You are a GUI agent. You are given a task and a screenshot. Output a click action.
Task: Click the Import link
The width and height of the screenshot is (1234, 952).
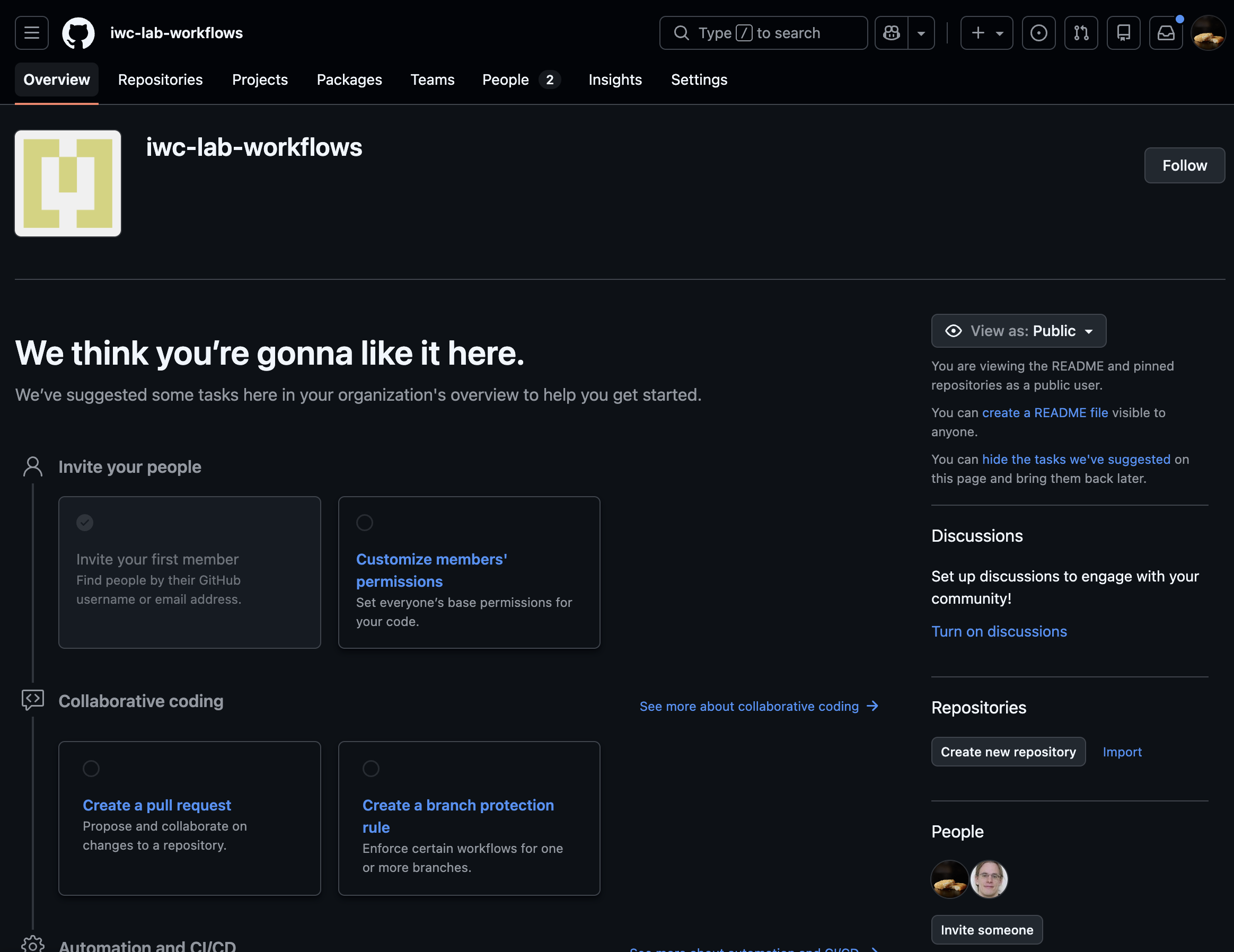pyautogui.click(x=1122, y=752)
